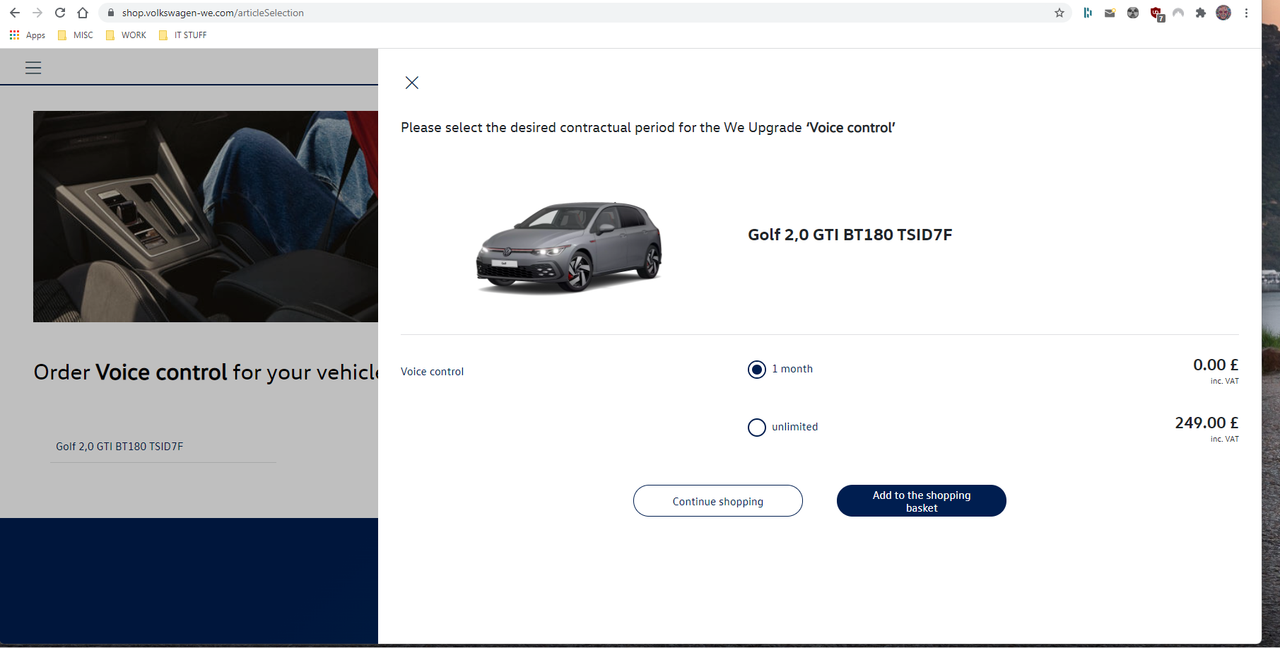Reload the current page
This screenshot has width=1280, height=648.
[60, 13]
